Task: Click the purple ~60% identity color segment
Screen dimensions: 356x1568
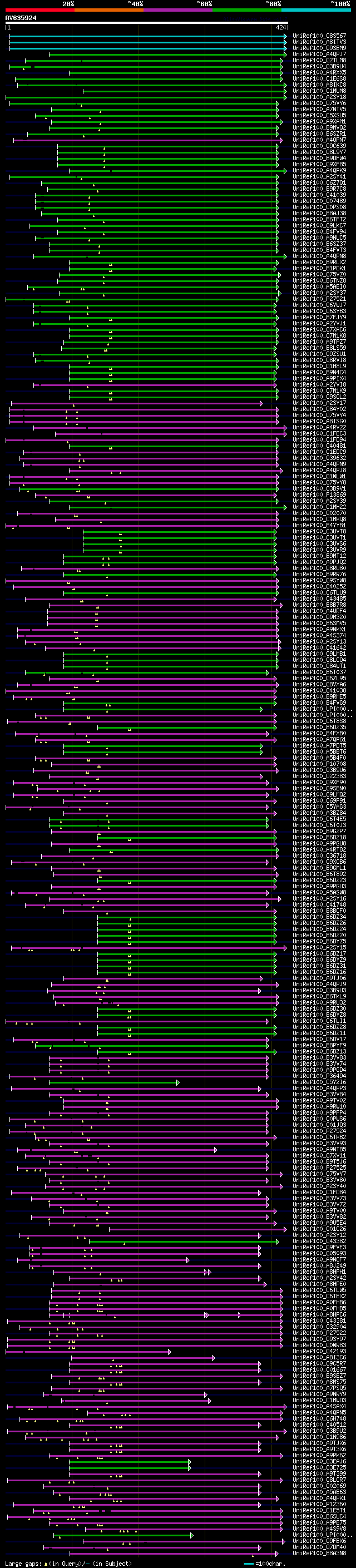Action: click(179, 11)
